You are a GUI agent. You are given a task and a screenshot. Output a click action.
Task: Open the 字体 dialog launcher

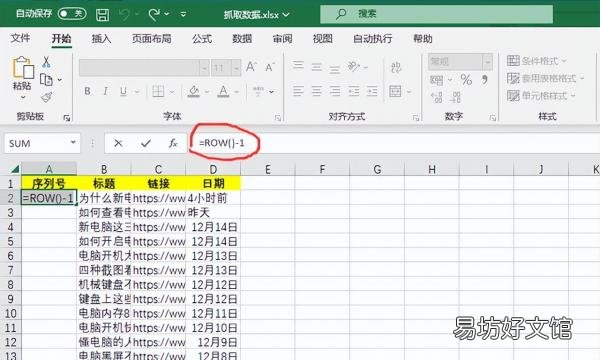278,118
